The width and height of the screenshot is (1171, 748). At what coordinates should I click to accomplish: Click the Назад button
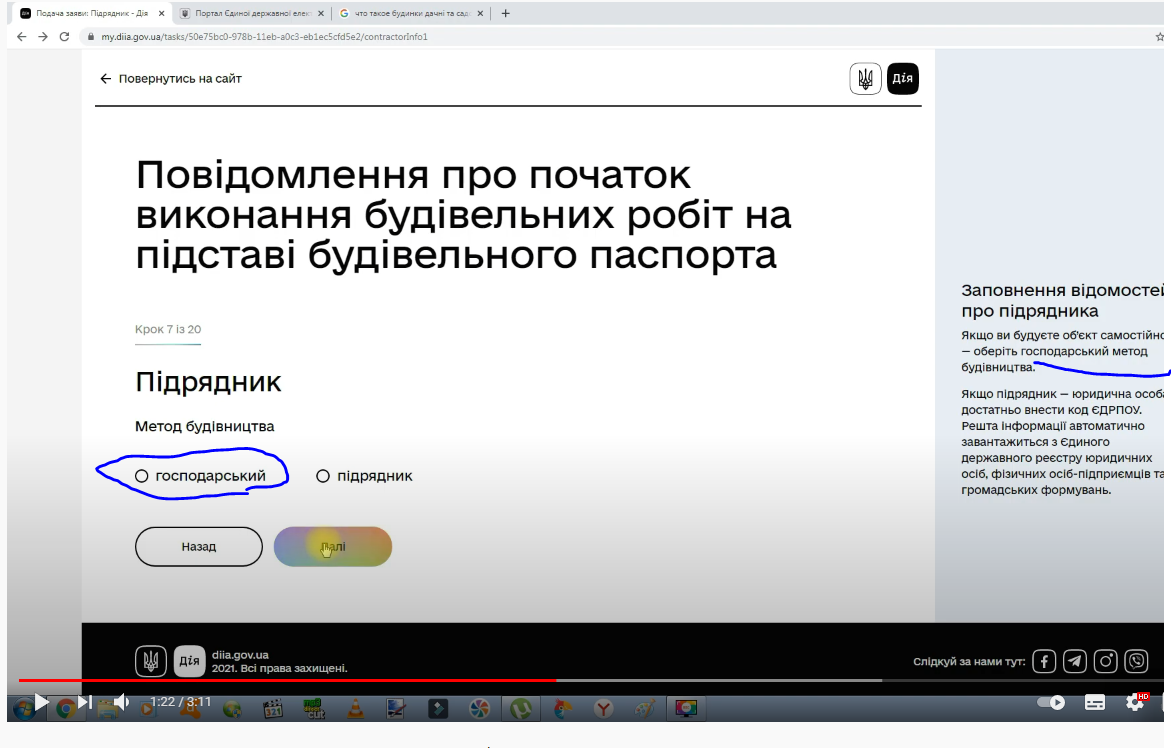click(199, 546)
